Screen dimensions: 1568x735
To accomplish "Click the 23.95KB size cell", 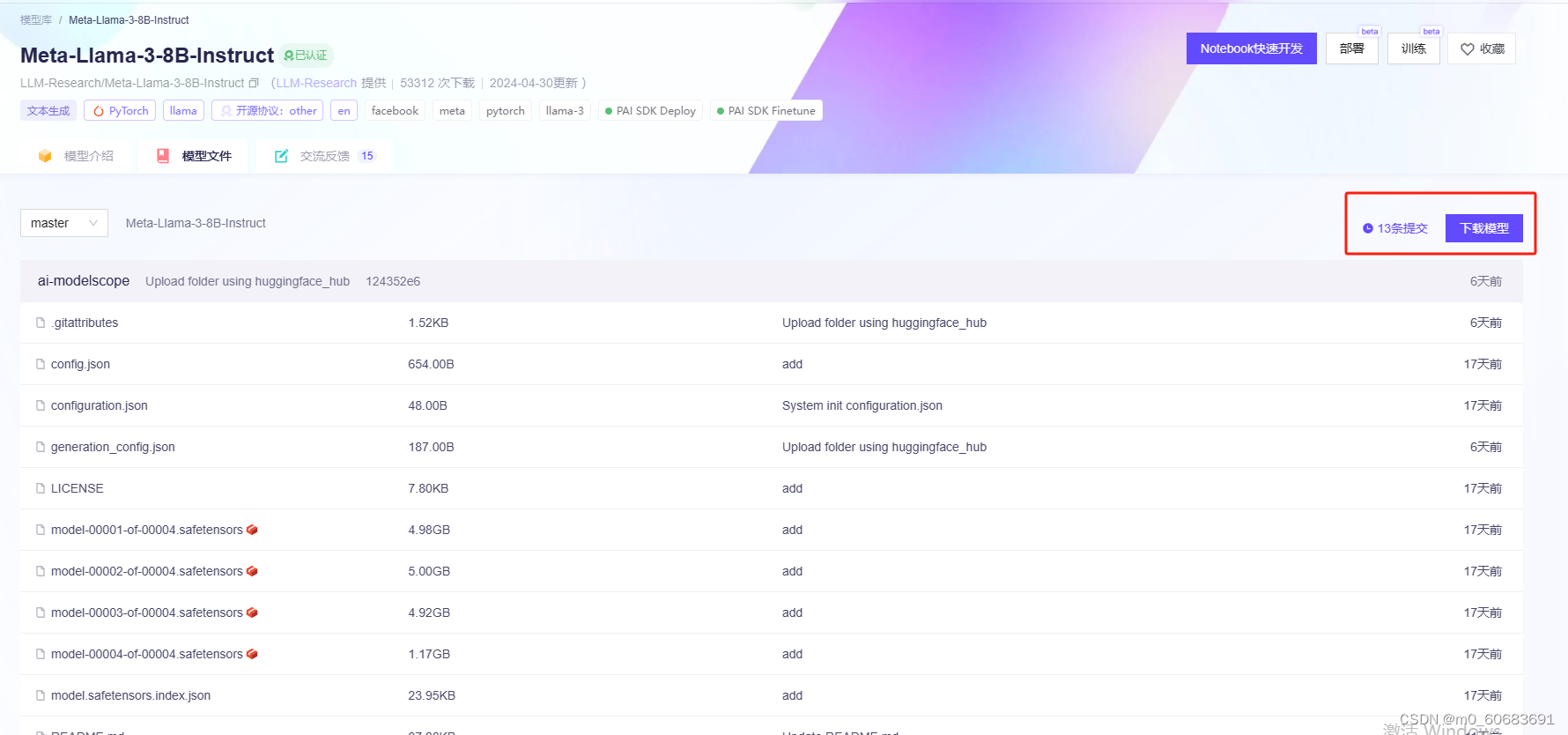I will (432, 695).
